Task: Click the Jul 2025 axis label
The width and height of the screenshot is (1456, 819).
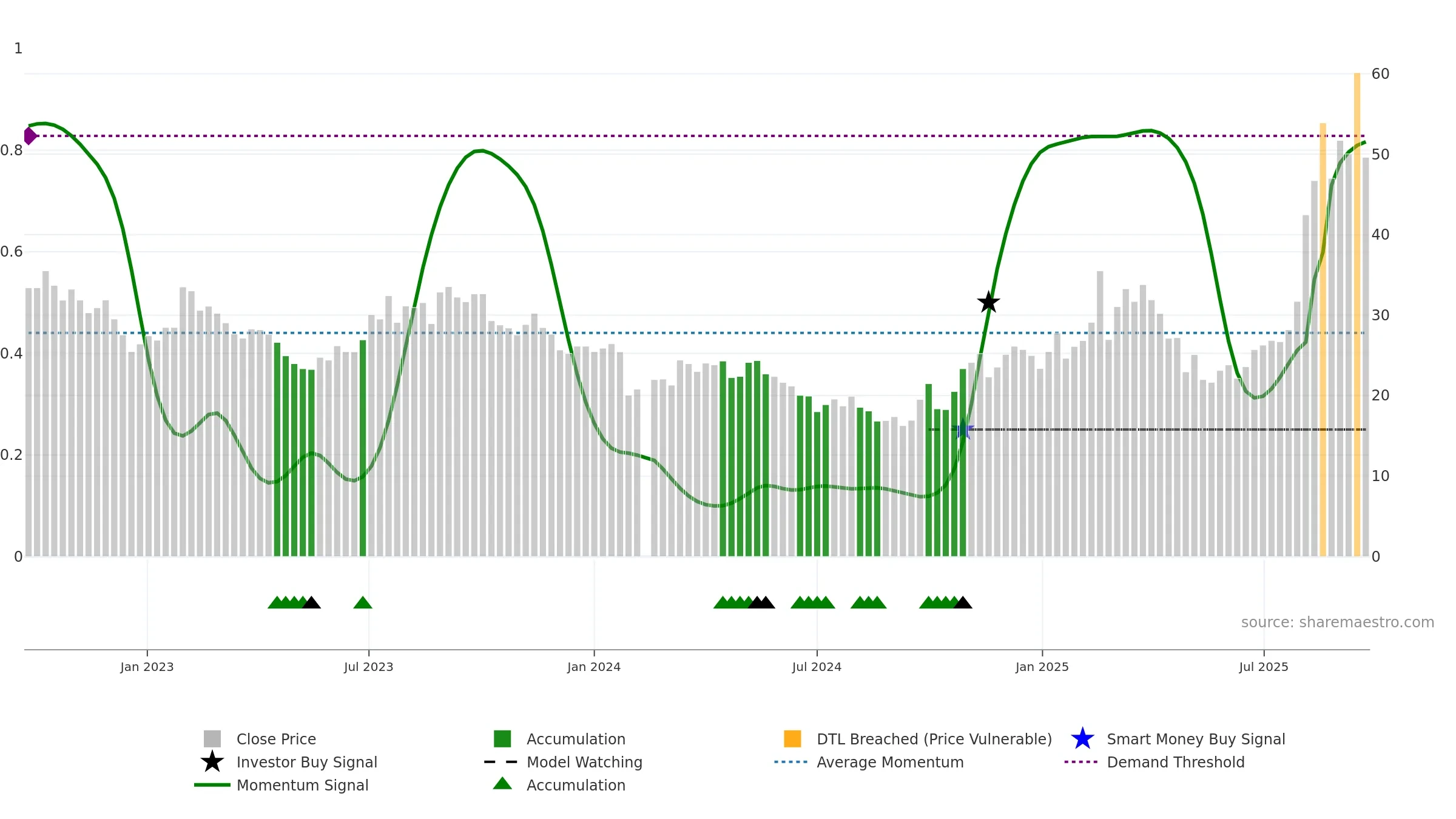Action: 1264,667
